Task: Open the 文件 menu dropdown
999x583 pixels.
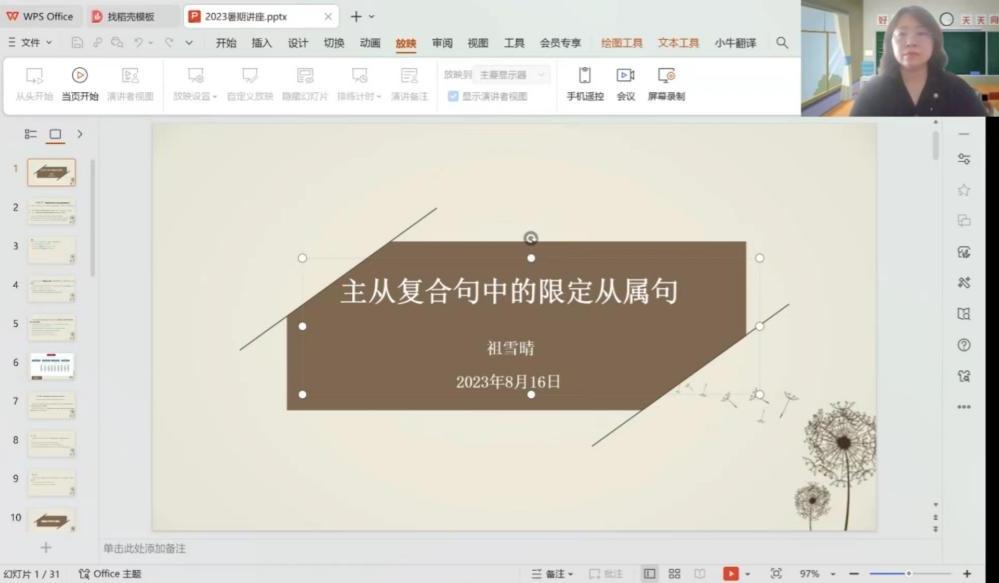Action: coord(30,43)
